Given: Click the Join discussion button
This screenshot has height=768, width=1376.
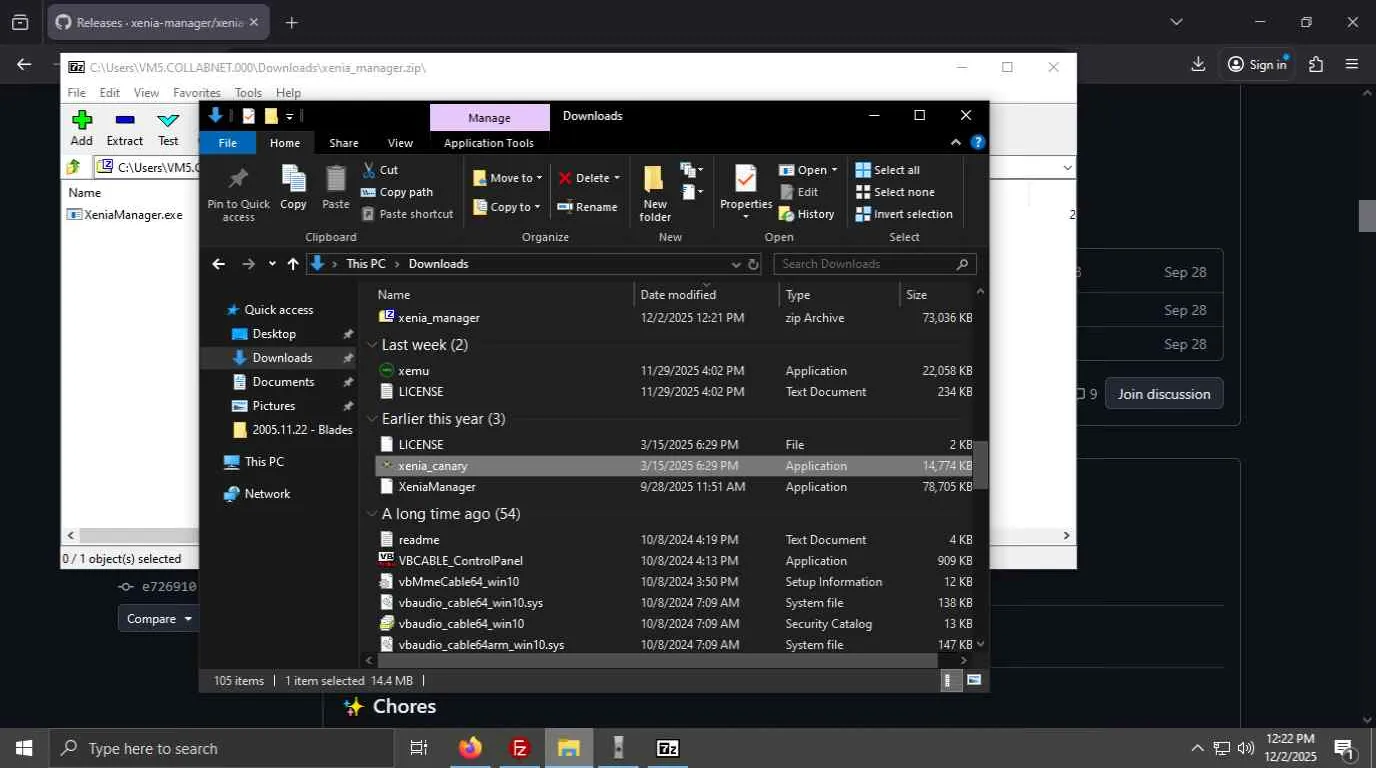Looking at the screenshot, I should pyautogui.click(x=1164, y=394).
